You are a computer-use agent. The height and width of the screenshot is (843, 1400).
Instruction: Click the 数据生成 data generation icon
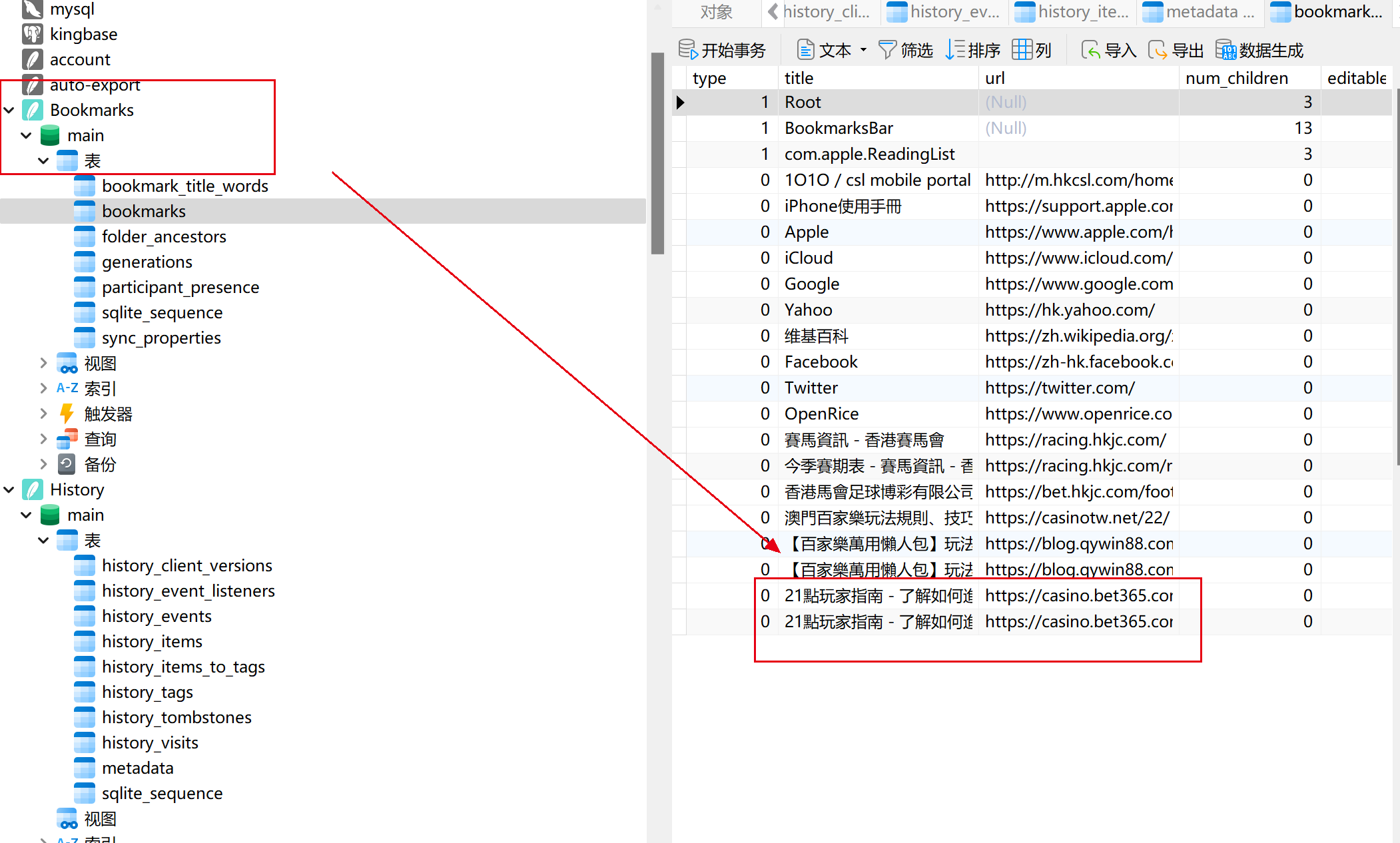tap(1225, 50)
